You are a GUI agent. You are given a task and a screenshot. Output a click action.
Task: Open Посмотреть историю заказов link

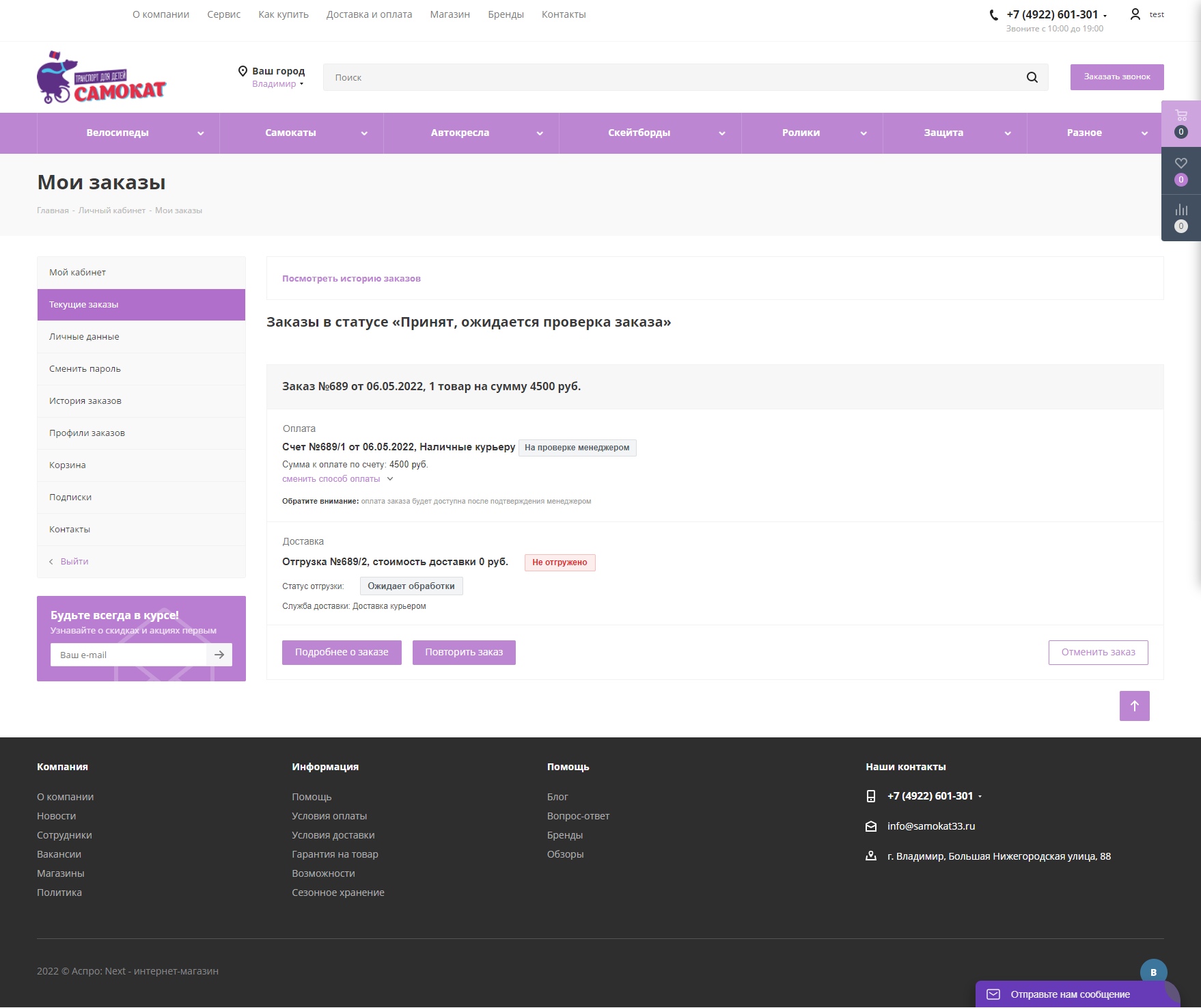(351, 279)
